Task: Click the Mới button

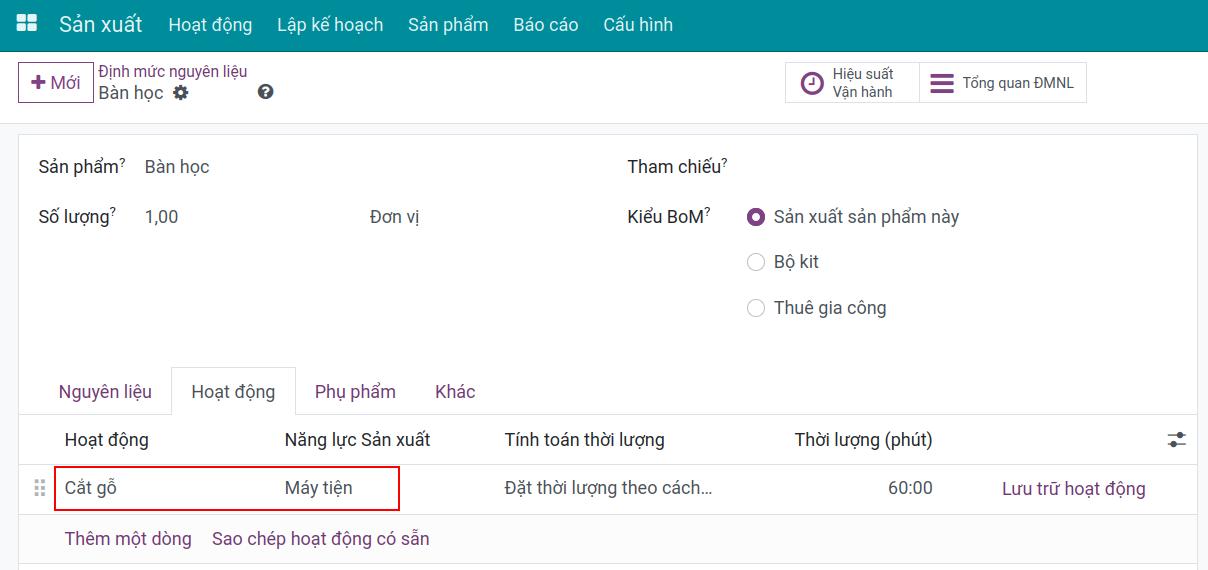Action: pos(56,83)
